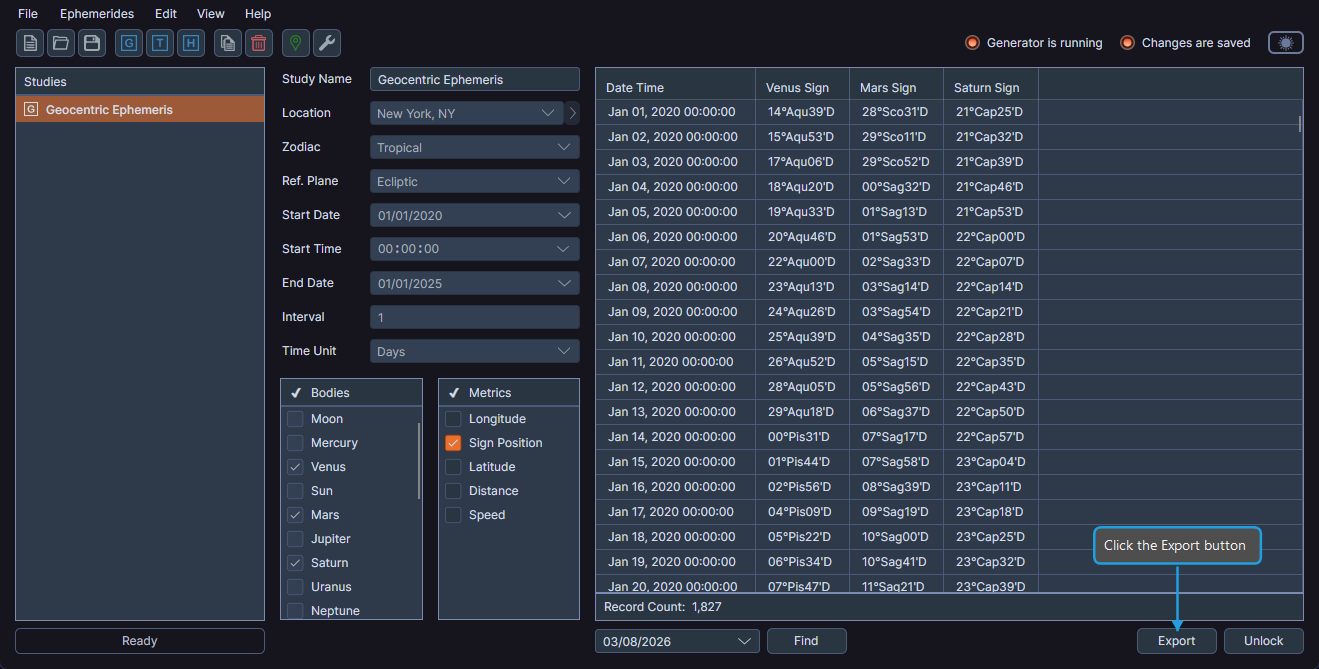Open the Zodiac dropdown

[474, 146]
